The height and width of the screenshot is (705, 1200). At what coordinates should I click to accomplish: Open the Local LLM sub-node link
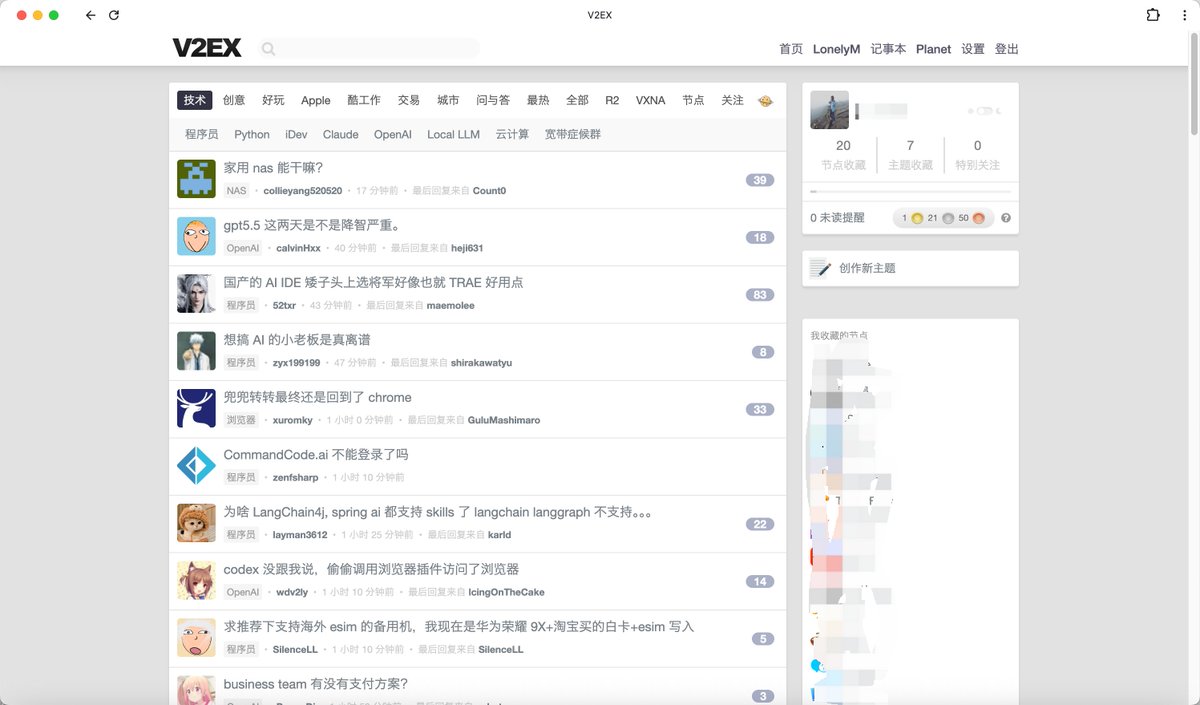coord(453,134)
